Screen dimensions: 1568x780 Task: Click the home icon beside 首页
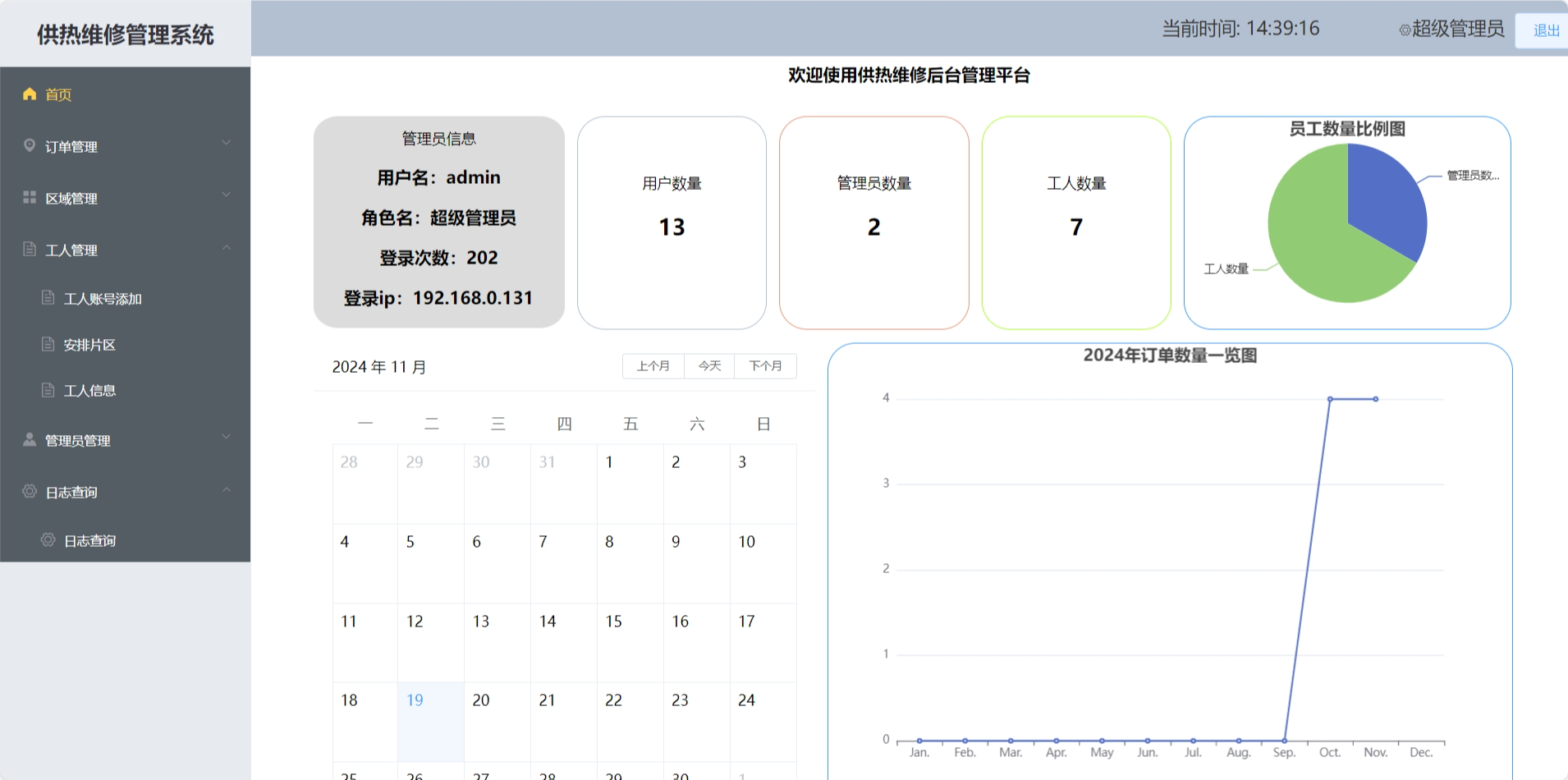point(30,94)
